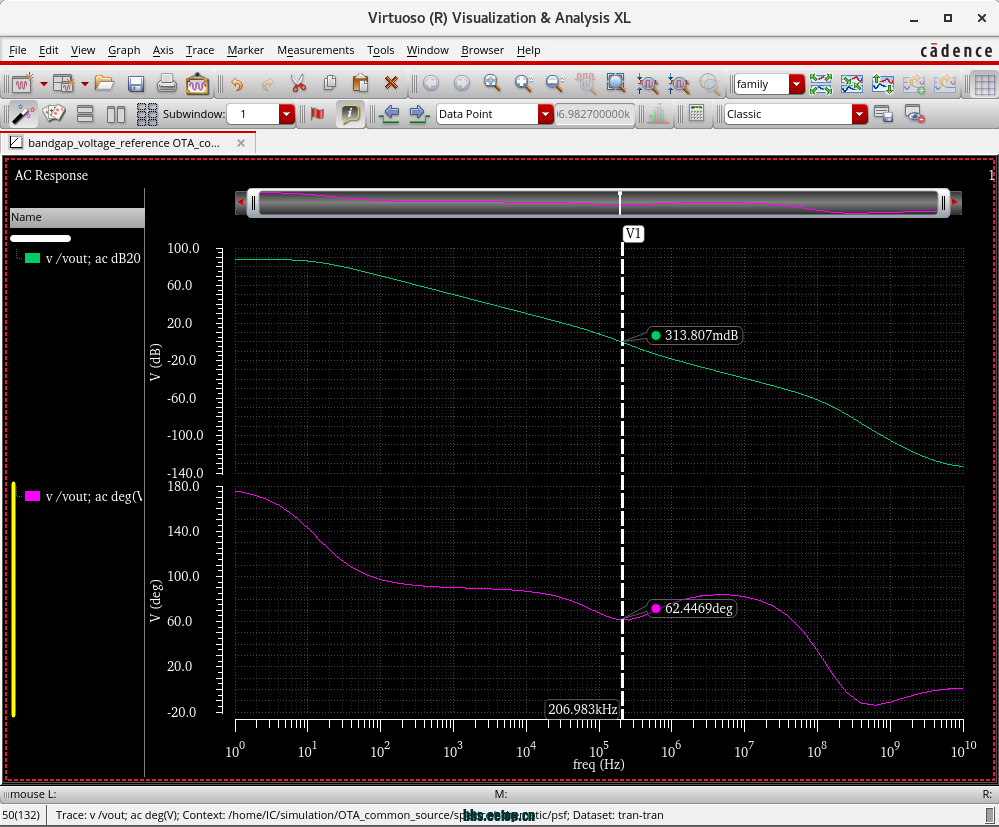
Task: Delete the selected object with red X
Action: [391, 84]
